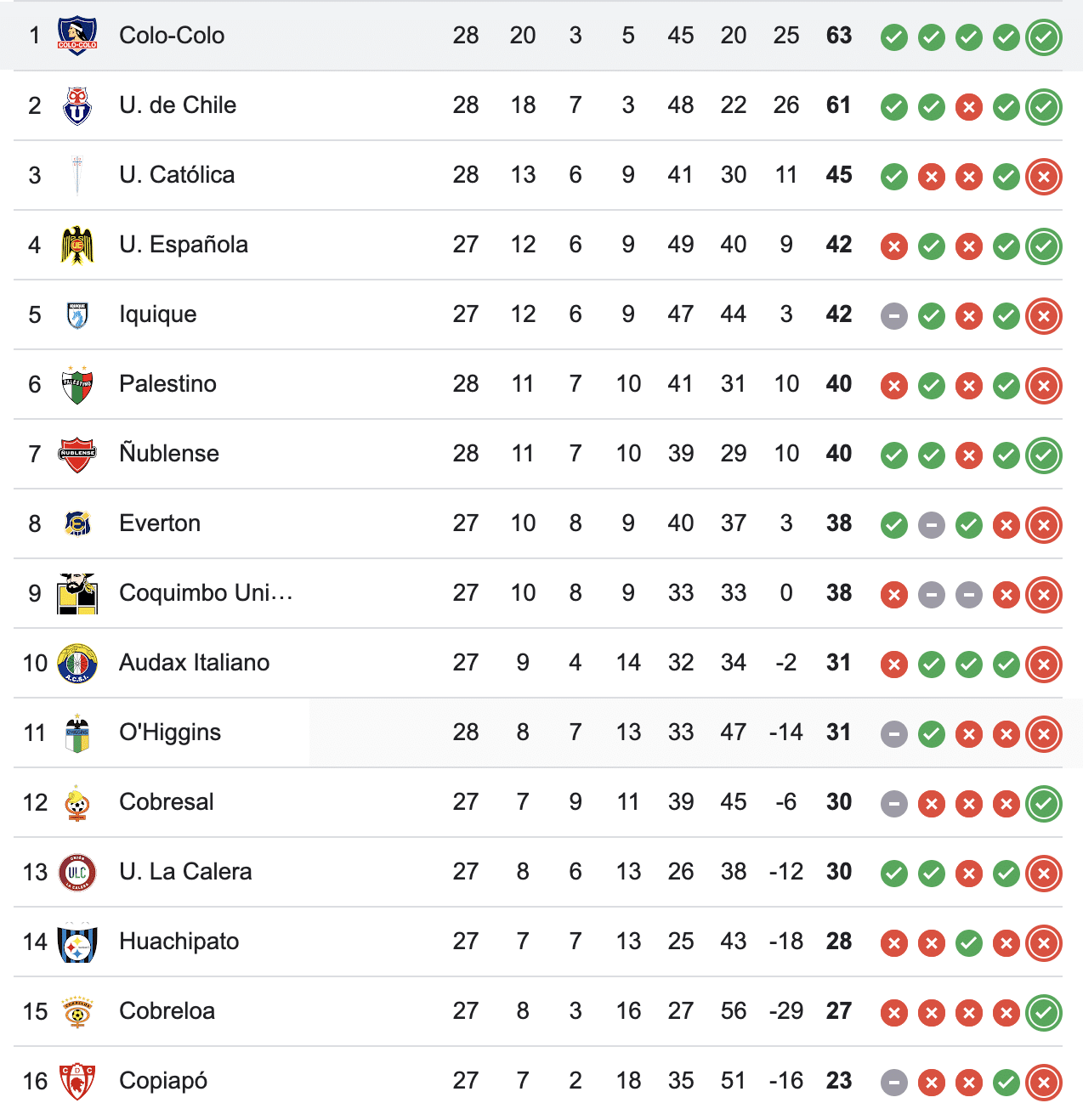The width and height of the screenshot is (1083, 1120).
Task: Open the U. La Calera team link
Action: [185, 872]
